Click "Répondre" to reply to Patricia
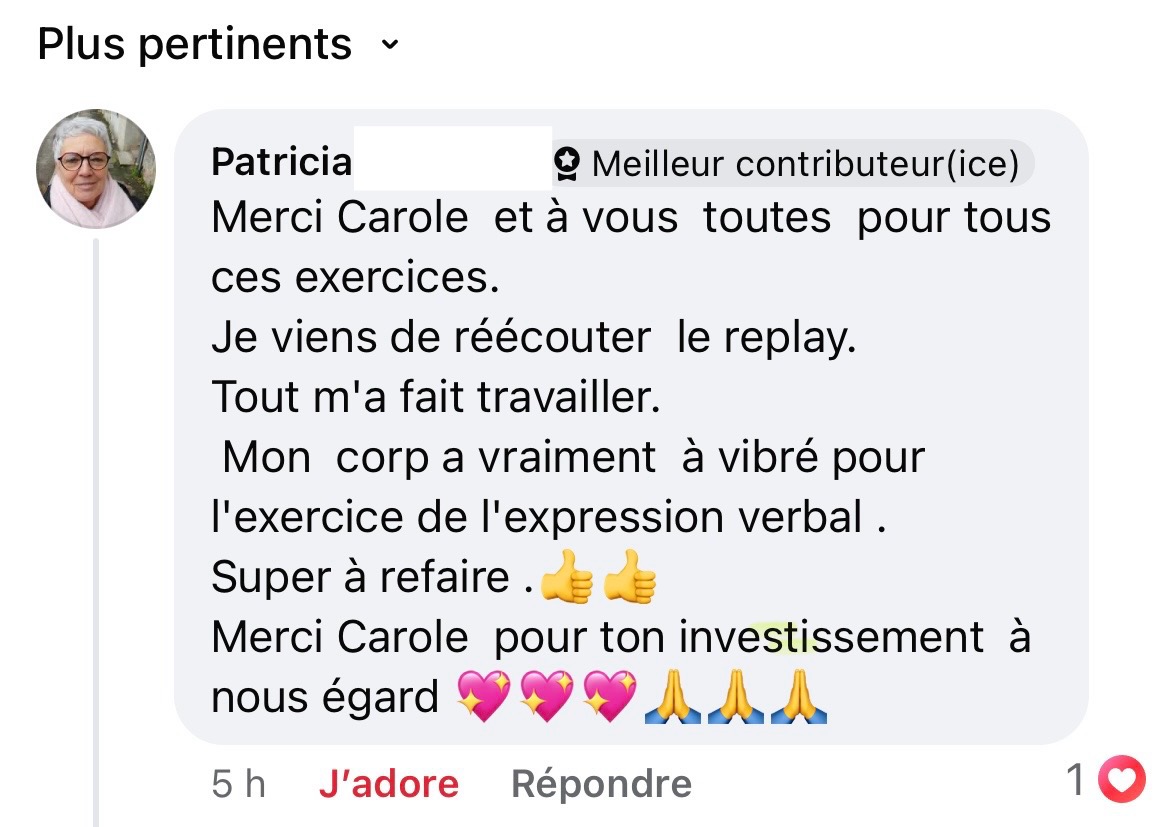 (x=601, y=784)
